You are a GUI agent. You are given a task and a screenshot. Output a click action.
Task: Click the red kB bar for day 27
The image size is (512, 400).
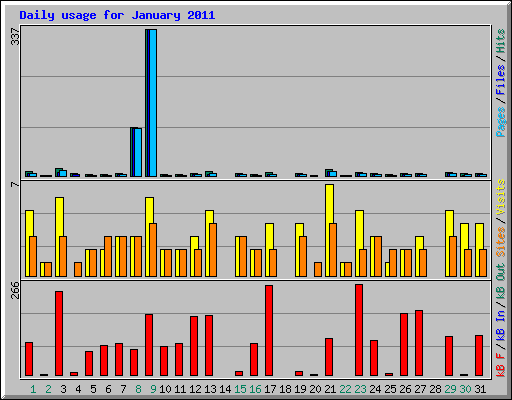[x=419, y=343]
